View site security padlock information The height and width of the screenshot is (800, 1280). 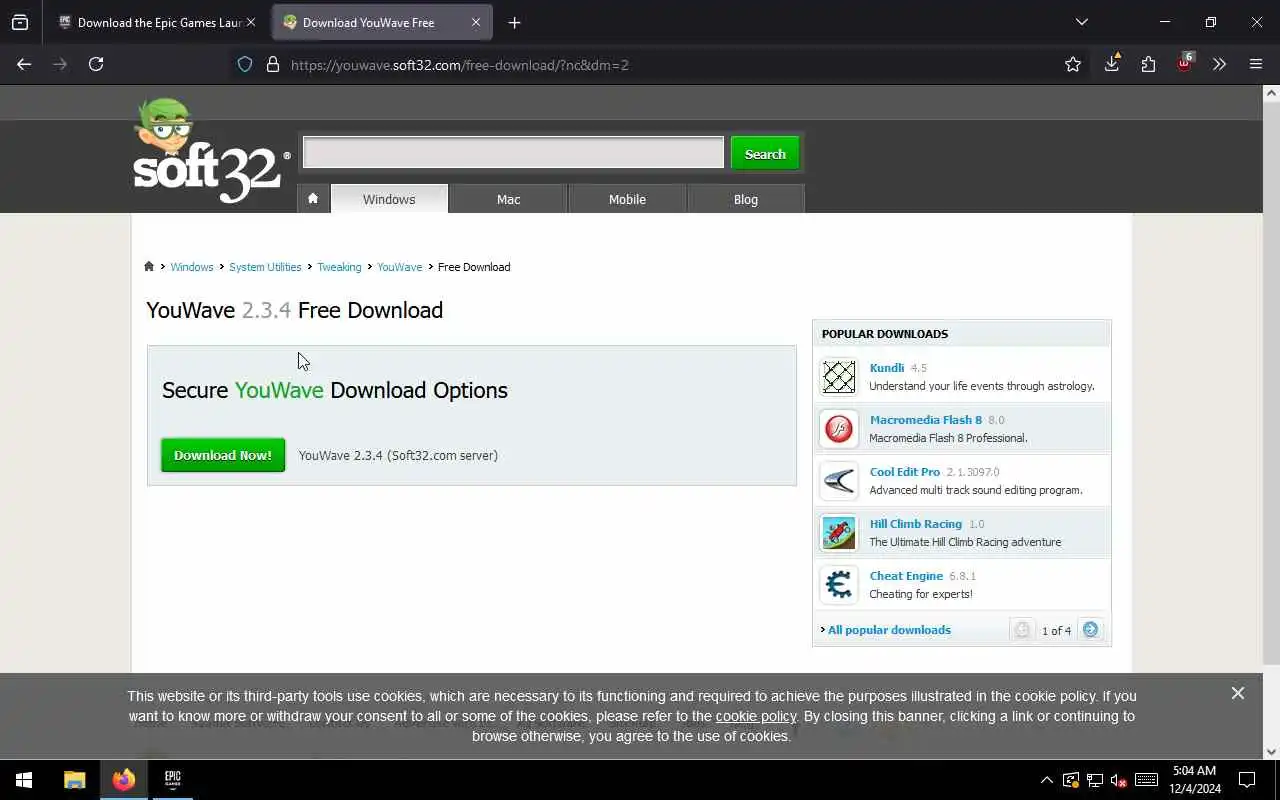pos(272,64)
